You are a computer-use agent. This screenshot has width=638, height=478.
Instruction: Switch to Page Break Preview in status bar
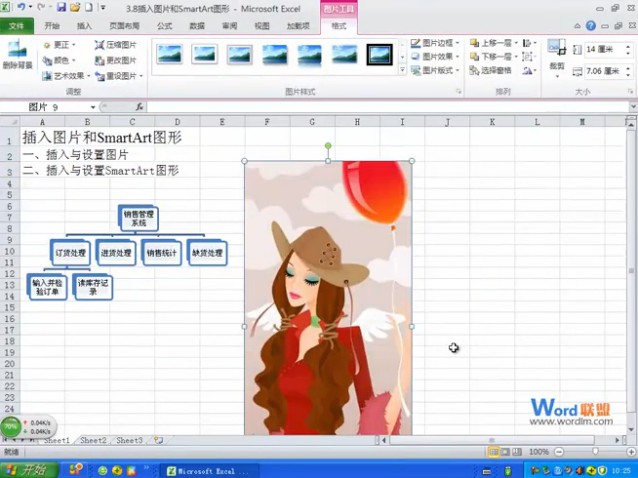tap(517, 452)
